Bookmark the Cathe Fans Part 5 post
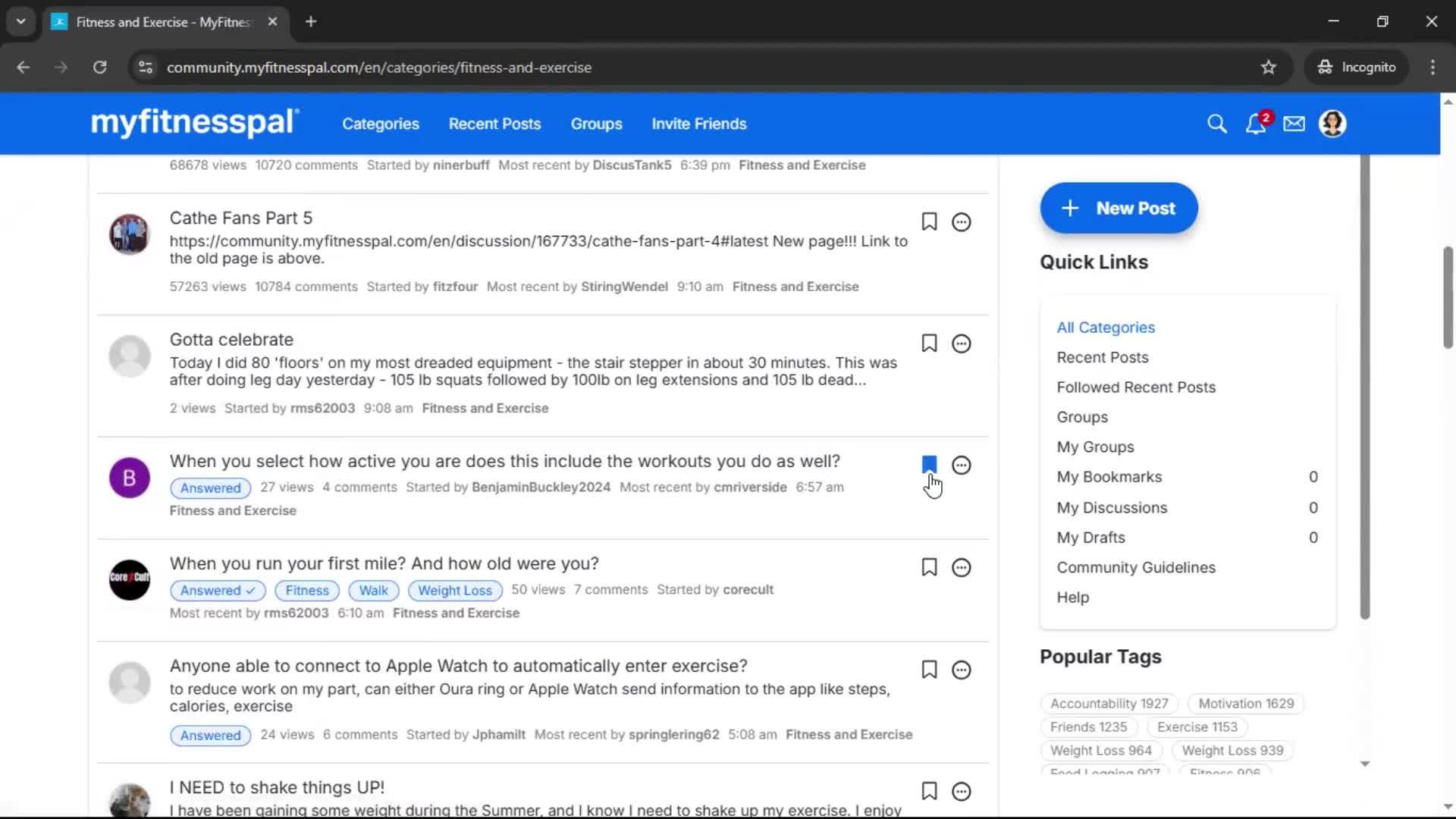Screen dimensions: 1456x819 pyautogui.click(x=929, y=221)
